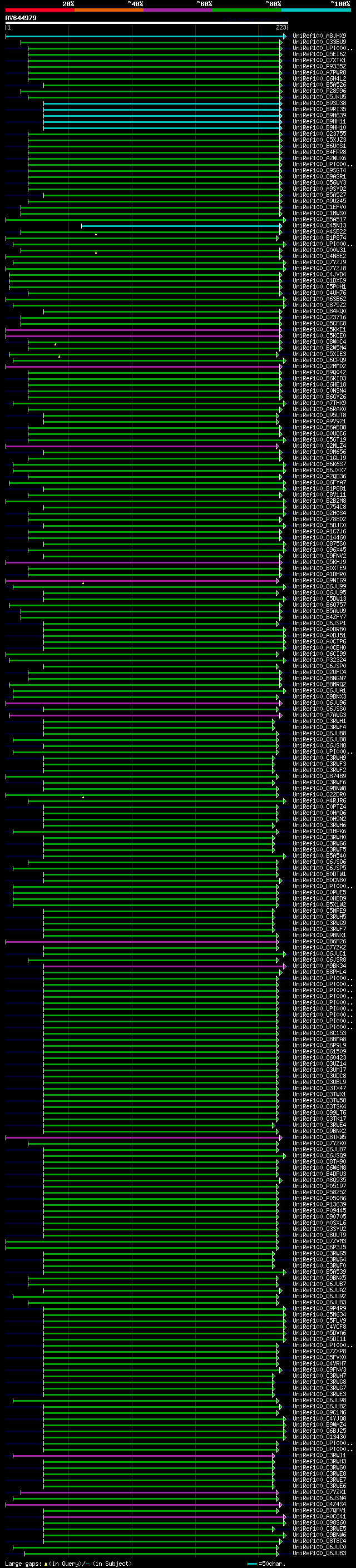The image size is (356, 1568).
Task: Click the =50char scale legend
Action: pyautogui.click(x=266, y=1564)
